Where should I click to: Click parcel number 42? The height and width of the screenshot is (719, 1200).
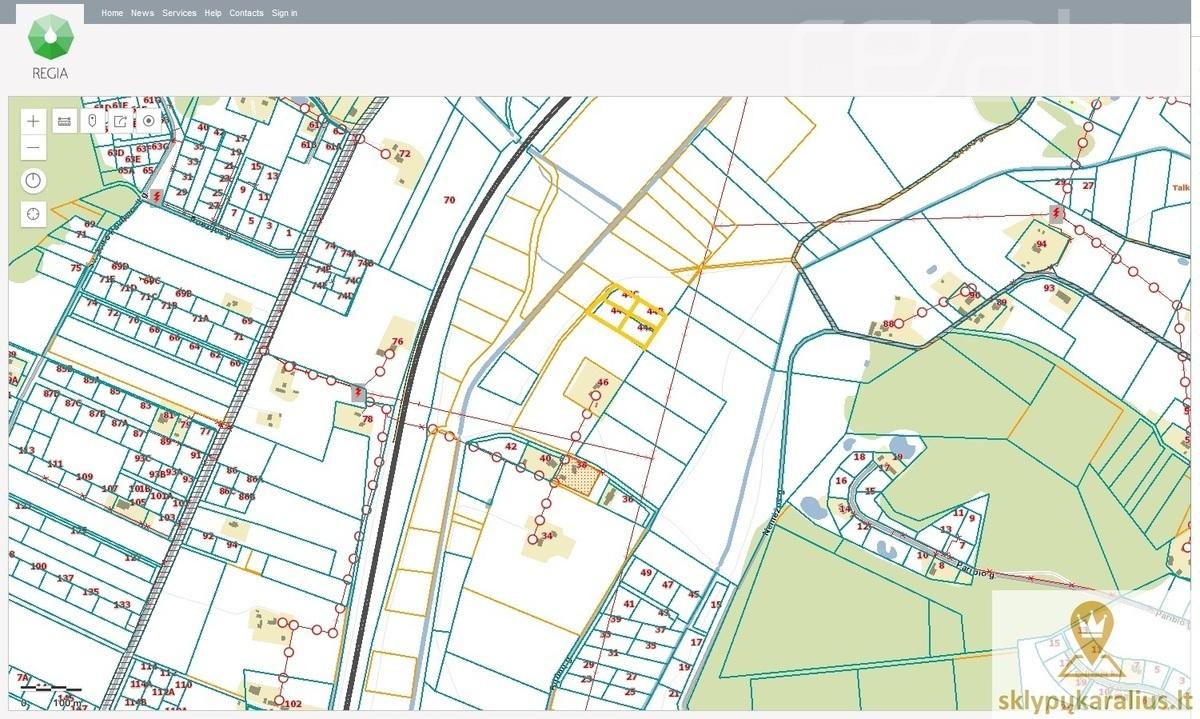click(511, 447)
